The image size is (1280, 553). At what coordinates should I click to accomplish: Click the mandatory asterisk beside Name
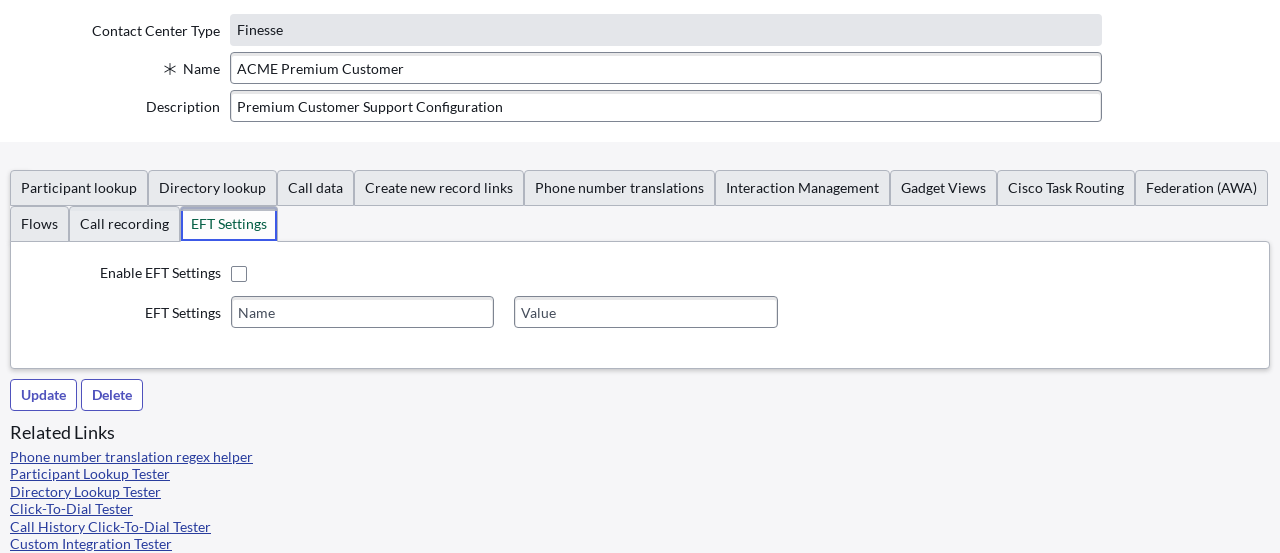(x=170, y=69)
